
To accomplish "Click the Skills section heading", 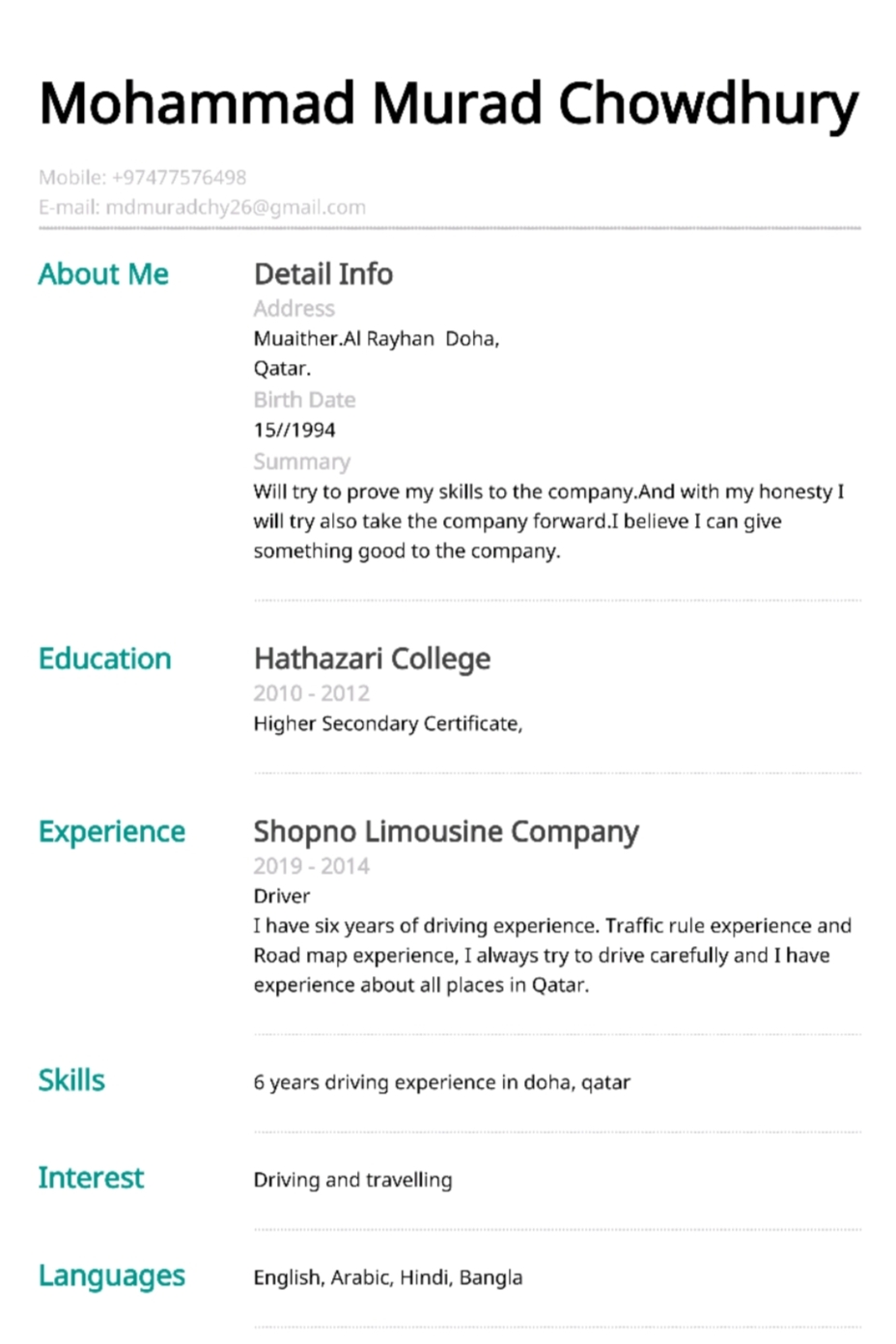I will tap(71, 1080).
